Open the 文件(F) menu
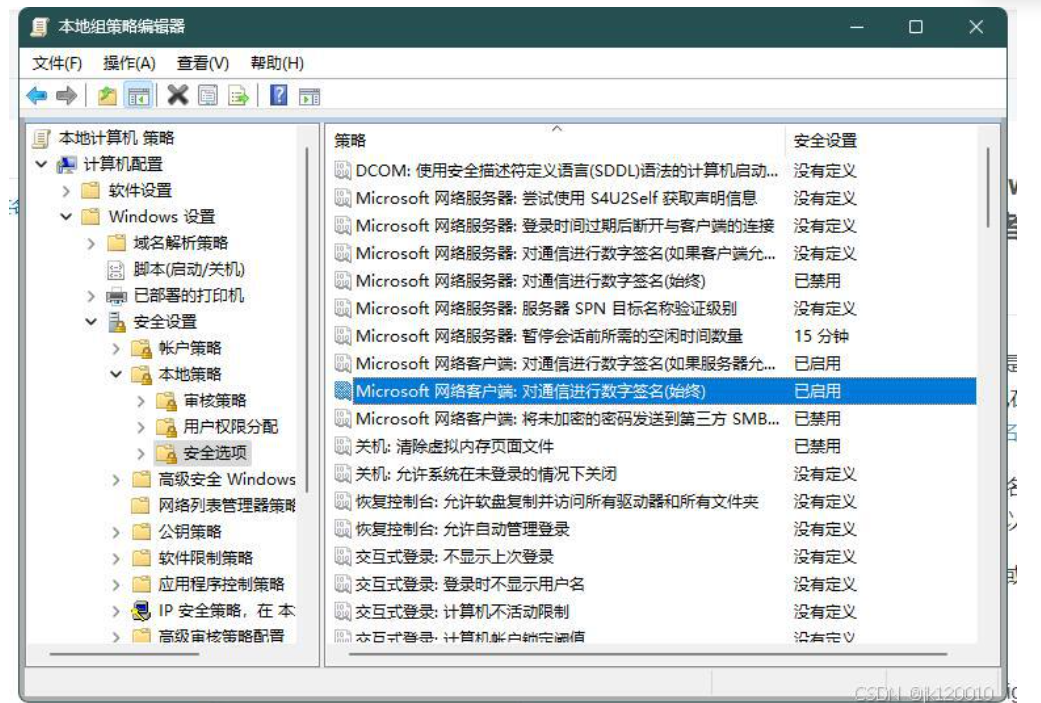1041x703 pixels. tap(57, 63)
